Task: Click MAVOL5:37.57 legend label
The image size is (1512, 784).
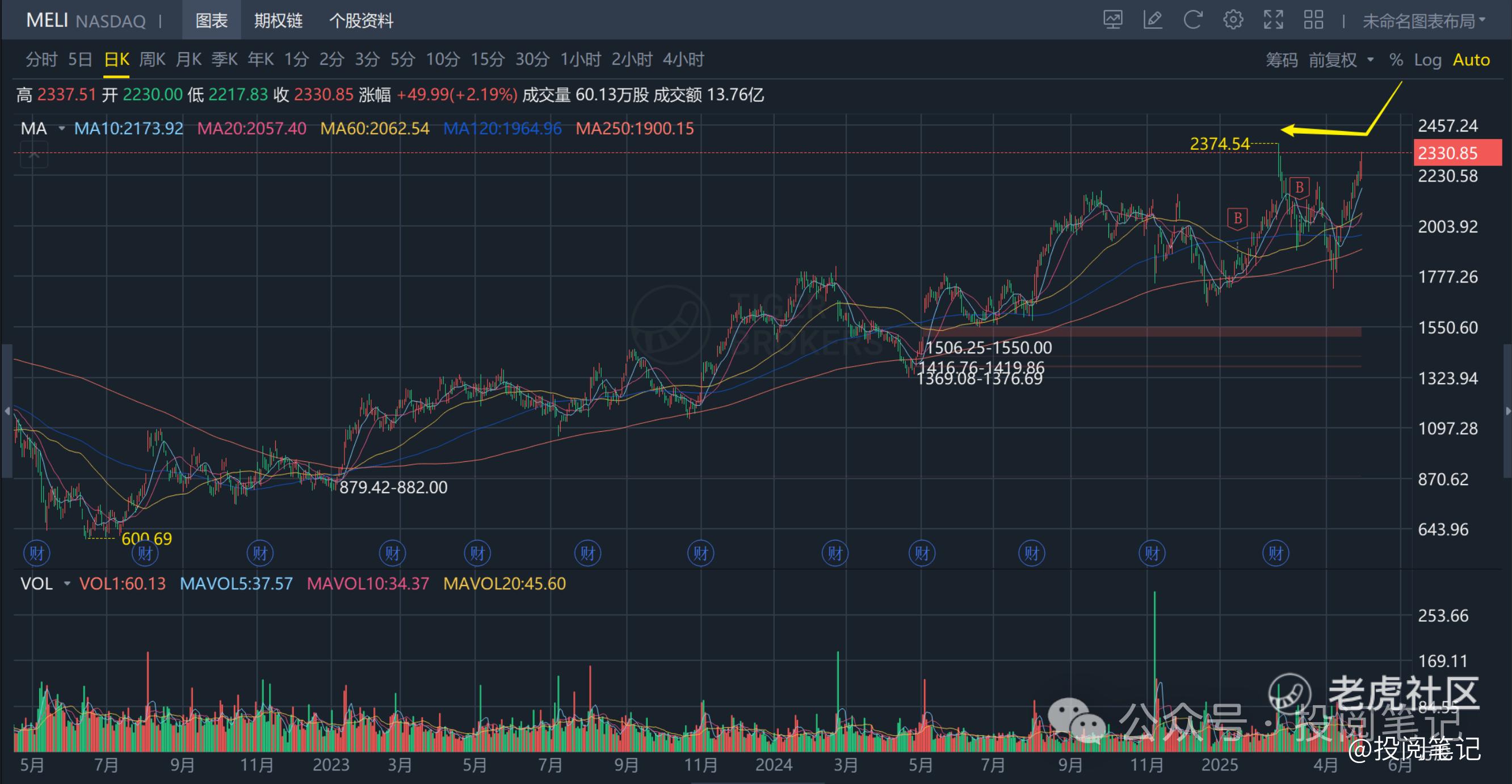Action: 236,584
